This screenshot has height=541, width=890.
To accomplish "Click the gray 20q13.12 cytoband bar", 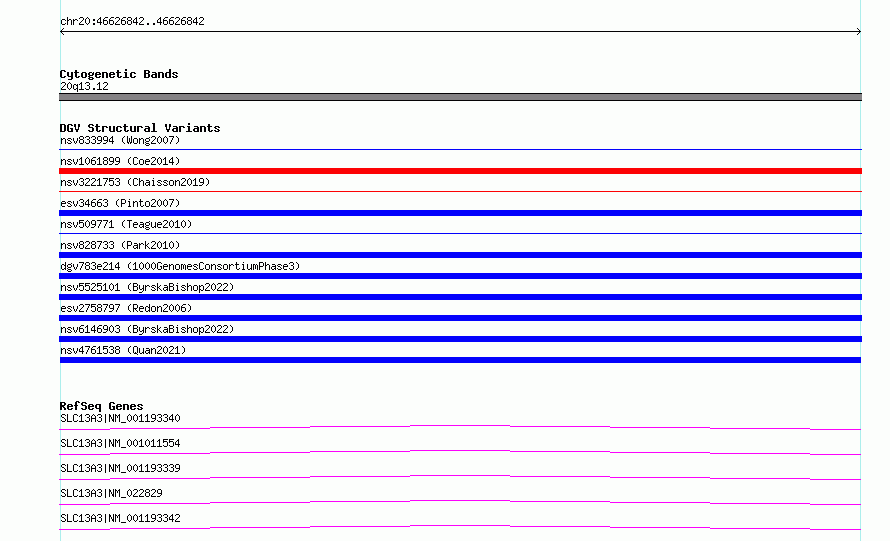I will pos(460,97).
